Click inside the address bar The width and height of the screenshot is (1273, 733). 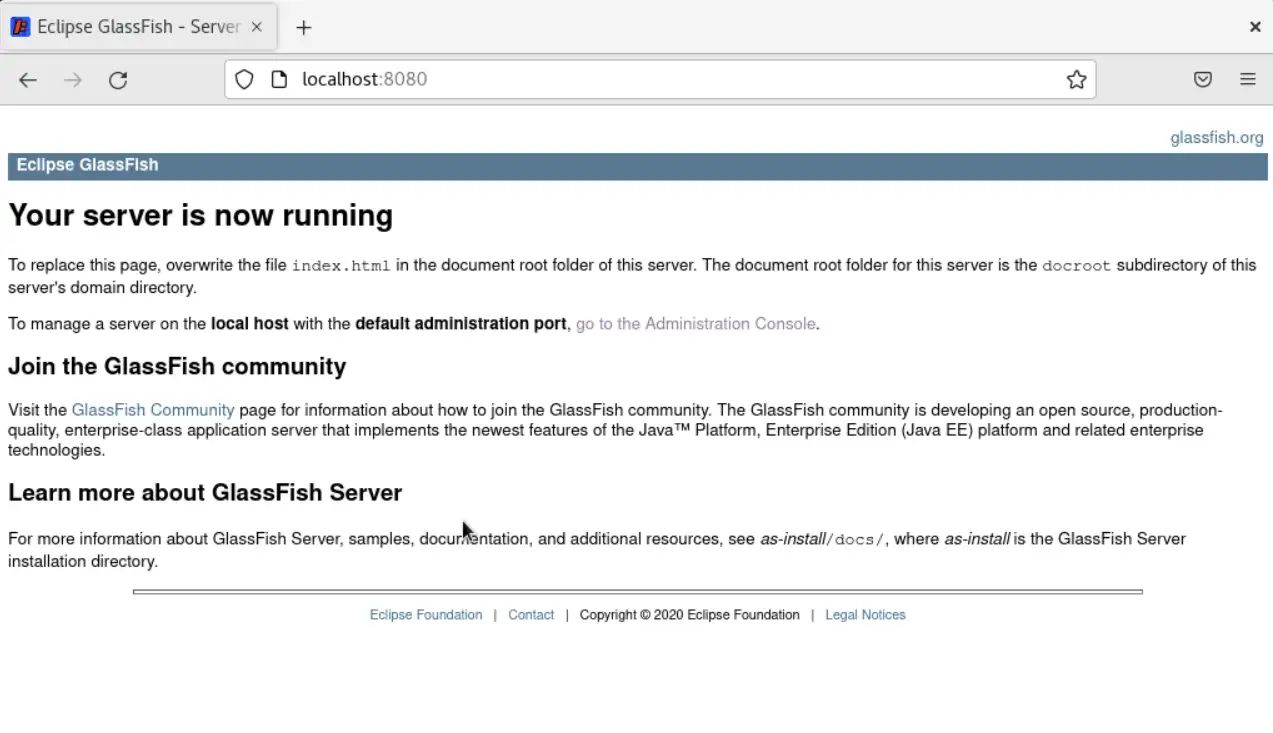coord(600,79)
